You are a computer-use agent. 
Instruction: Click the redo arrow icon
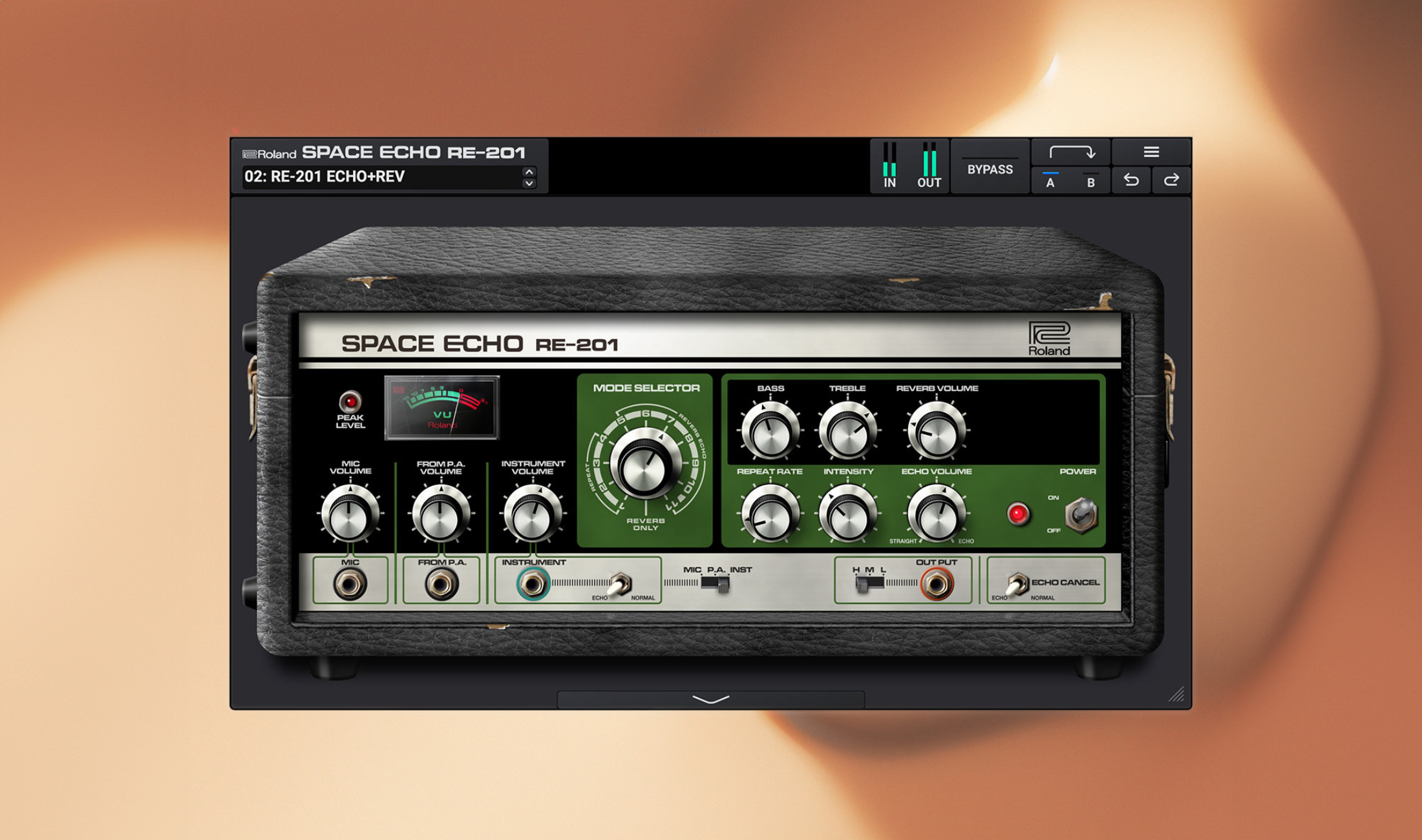(1171, 182)
